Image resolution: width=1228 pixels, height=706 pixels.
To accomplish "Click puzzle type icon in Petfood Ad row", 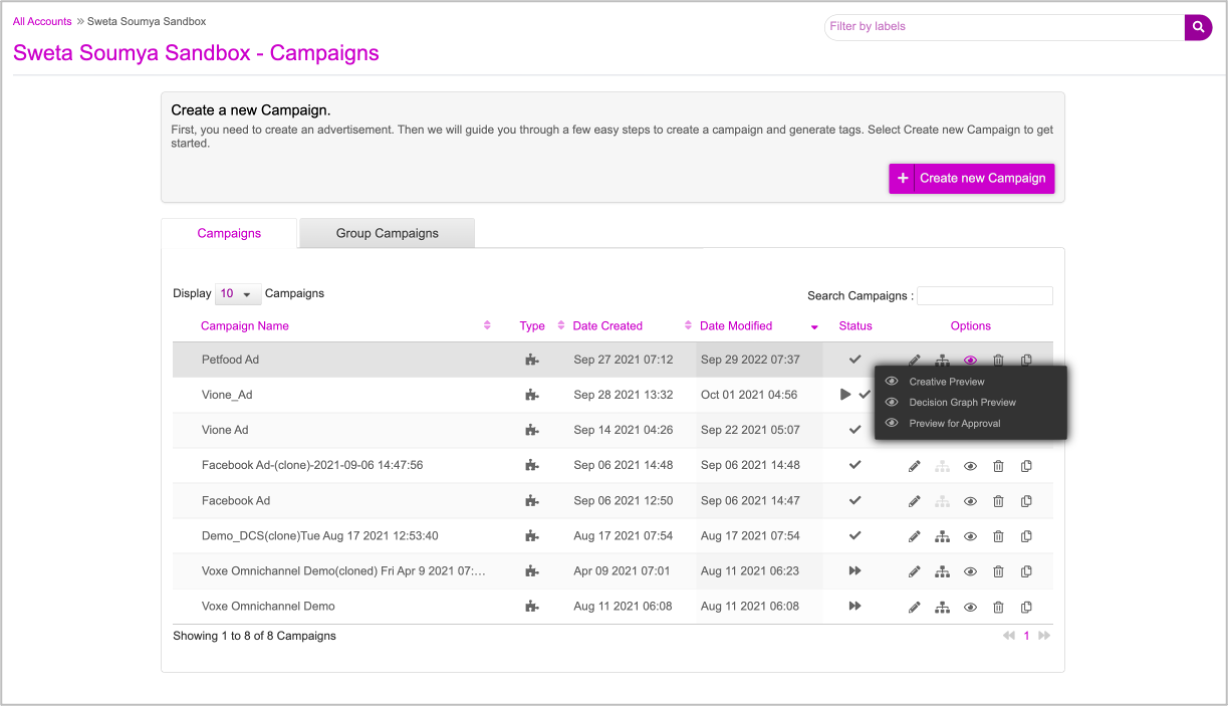I will 532,360.
